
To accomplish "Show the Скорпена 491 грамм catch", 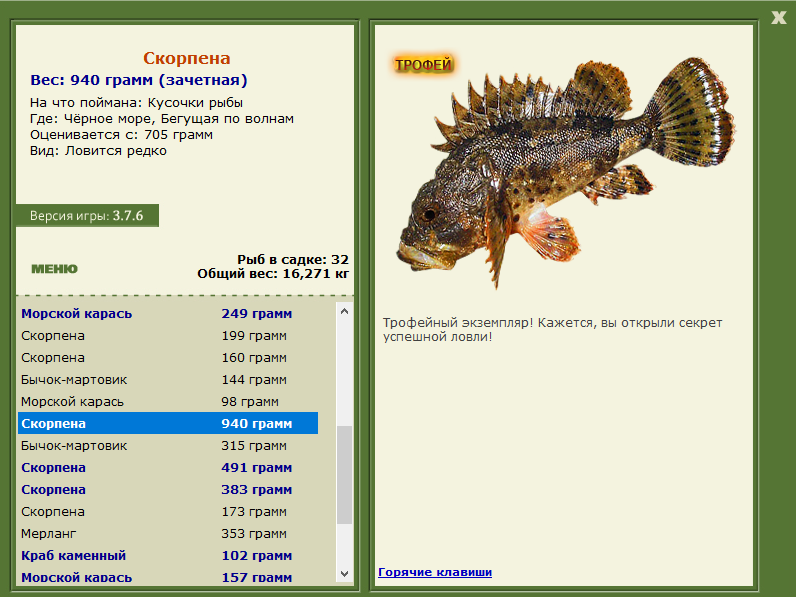I will tap(167, 467).
